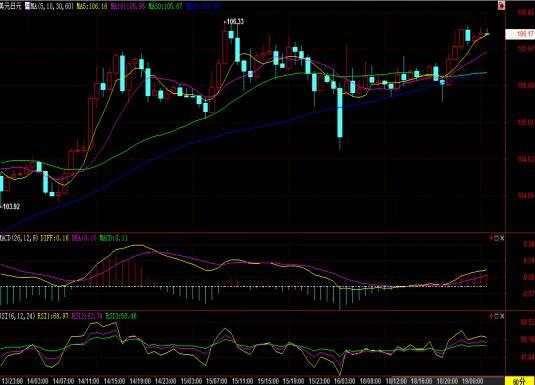Click the 14|23:00 time axis label
This screenshot has height=385, width=535.
pyautogui.click(x=165, y=381)
